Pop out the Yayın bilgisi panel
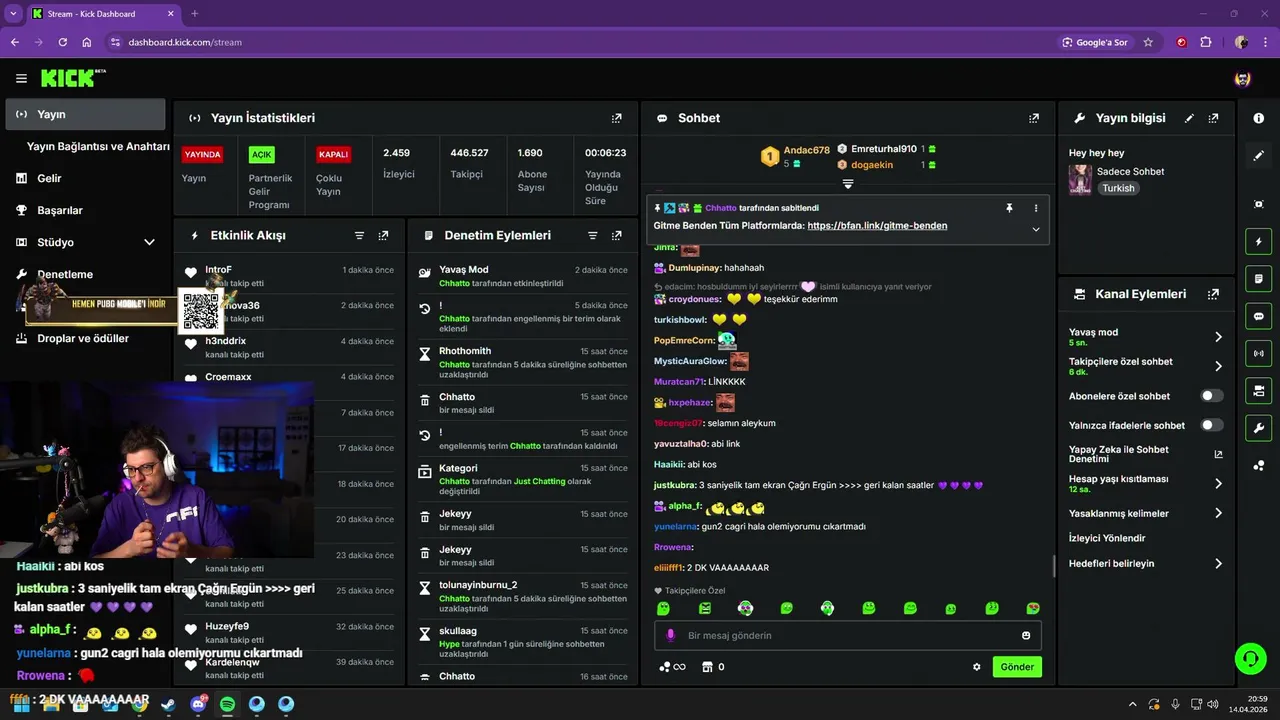1280x720 pixels. coord(1213,118)
